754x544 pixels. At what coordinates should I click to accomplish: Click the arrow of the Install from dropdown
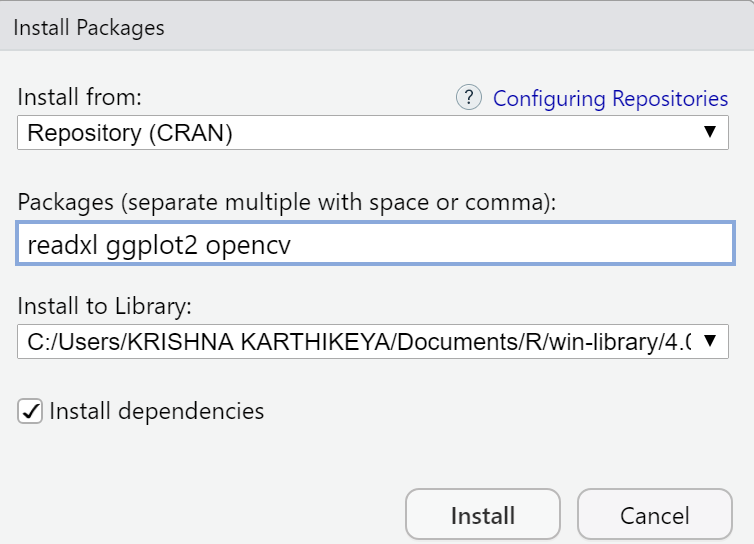tap(709, 133)
